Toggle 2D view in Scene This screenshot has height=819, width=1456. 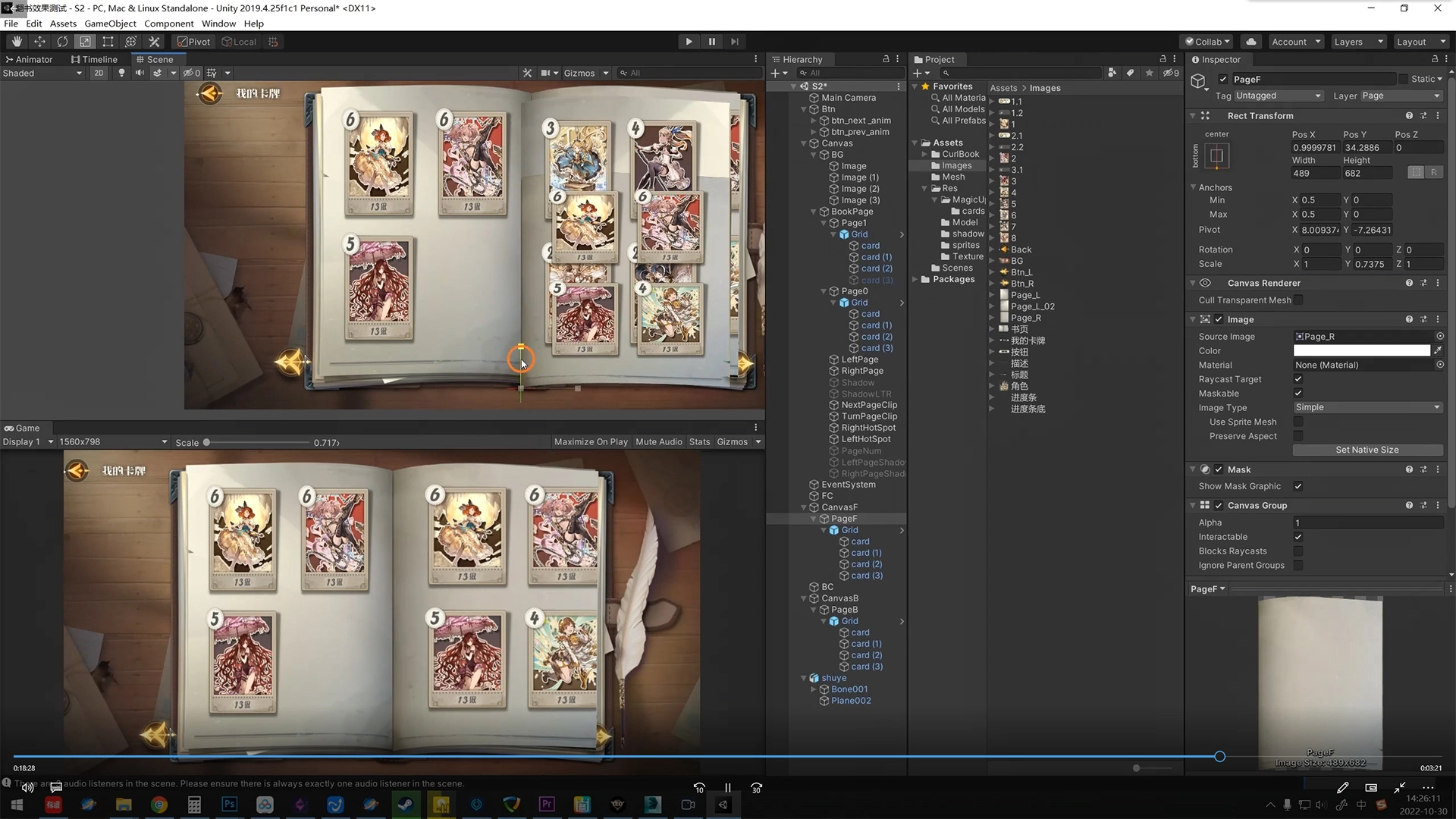[99, 73]
